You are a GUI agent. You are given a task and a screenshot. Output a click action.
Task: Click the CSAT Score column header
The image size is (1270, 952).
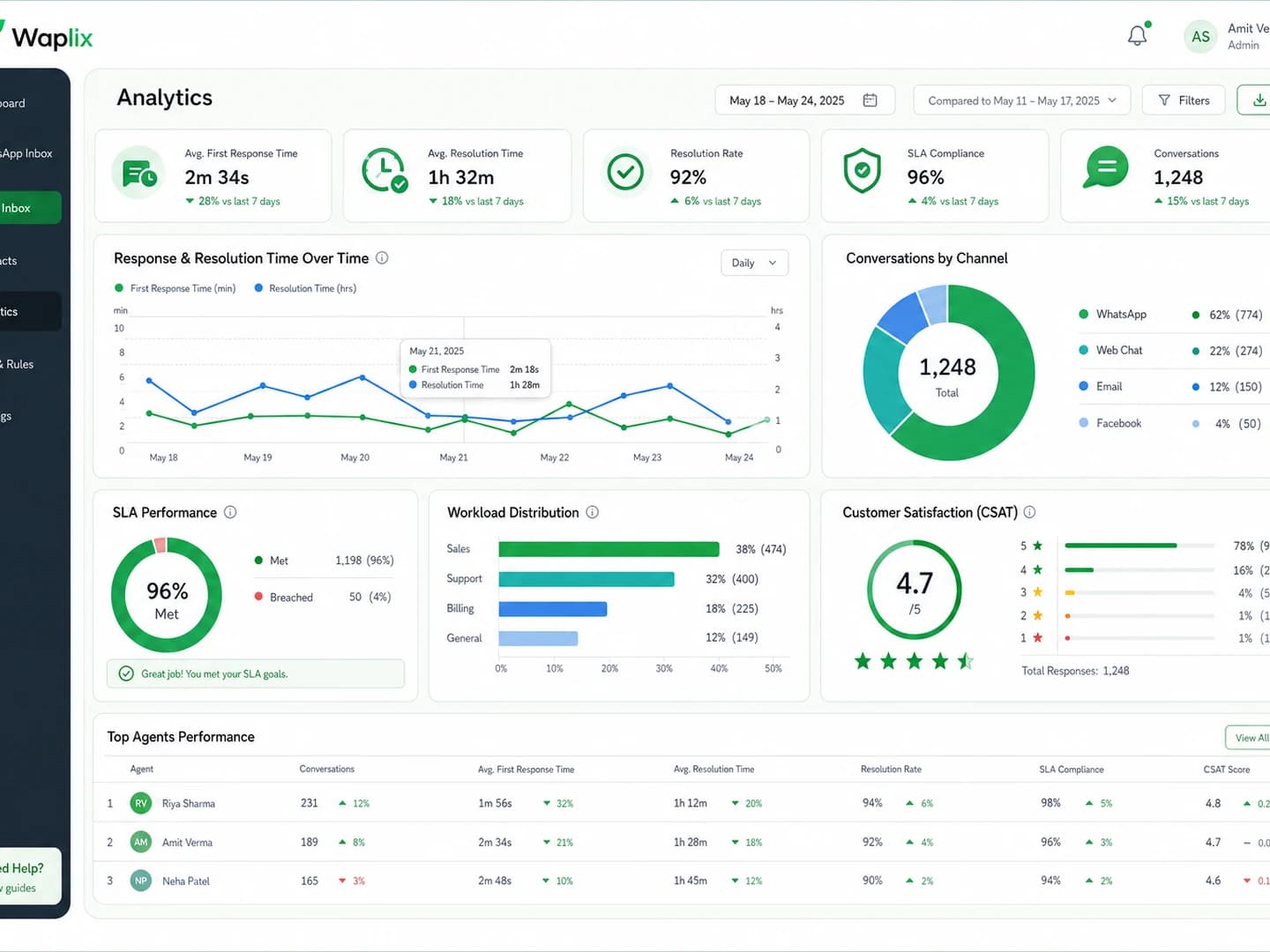point(1227,769)
